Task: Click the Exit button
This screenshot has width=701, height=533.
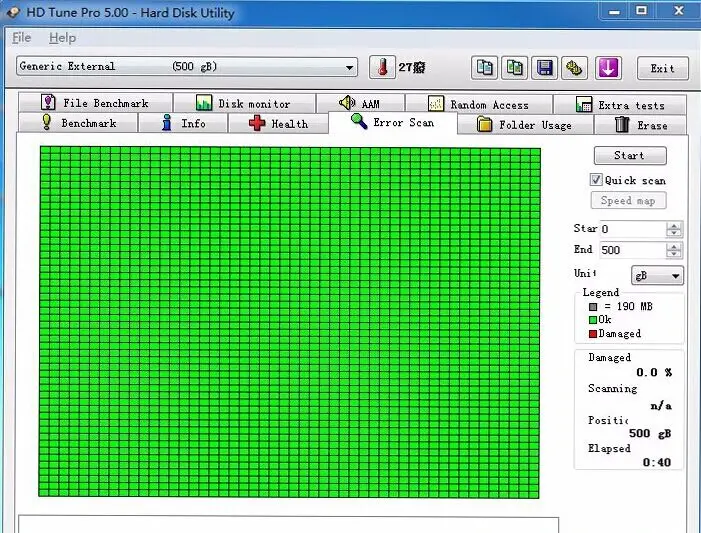Action: (663, 68)
